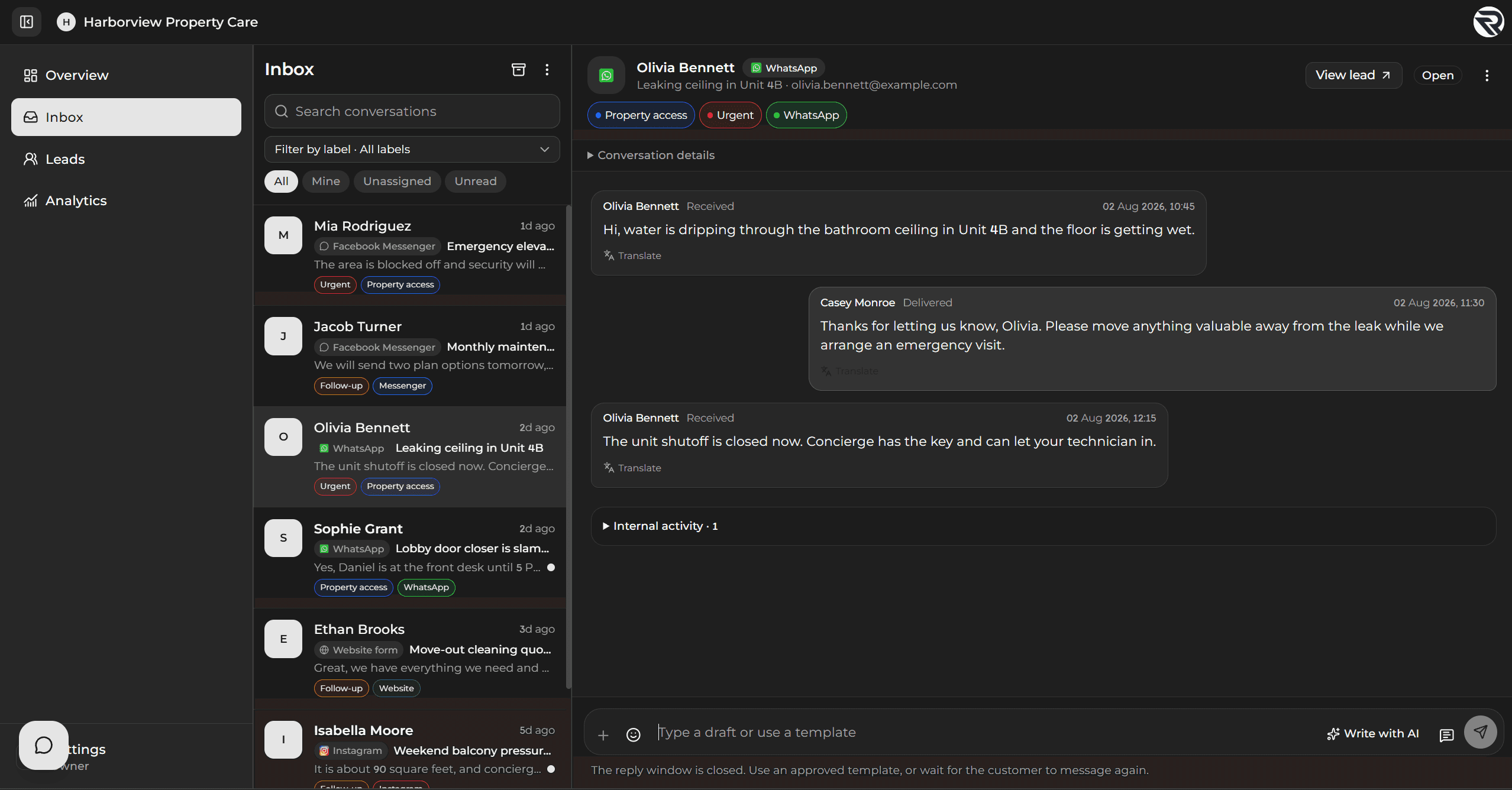Image resolution: width=1512 pixels, height=790 pixels.
Task: Translate Casey Monroe's delivered message
Action: (x=849, y=371)
